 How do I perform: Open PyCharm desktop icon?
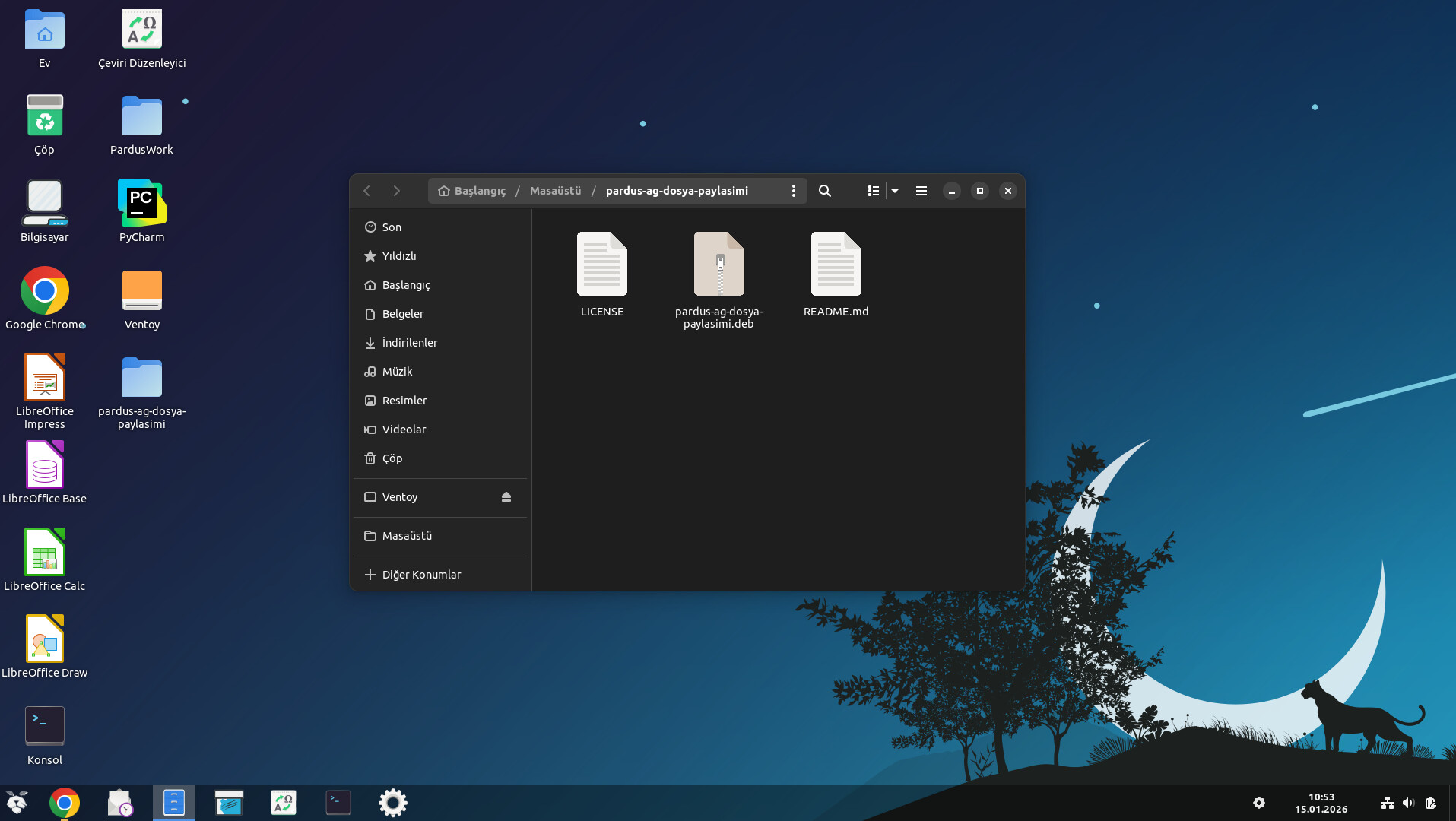[141, 204]
